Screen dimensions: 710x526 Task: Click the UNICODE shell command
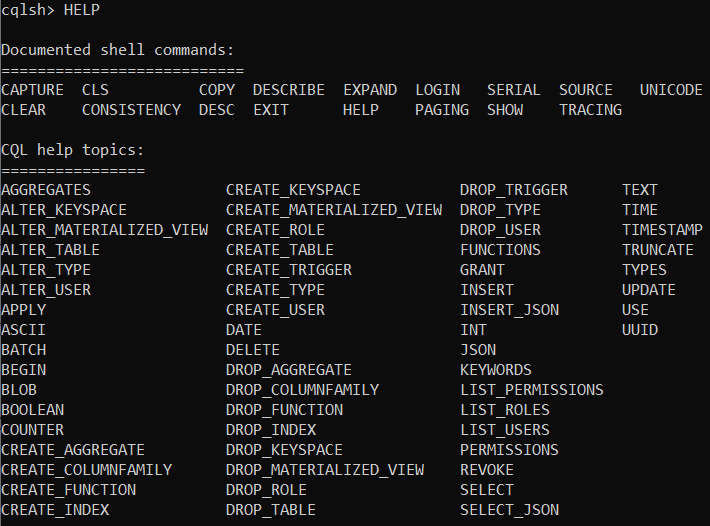pyautogui.click(x=671, y=90)
